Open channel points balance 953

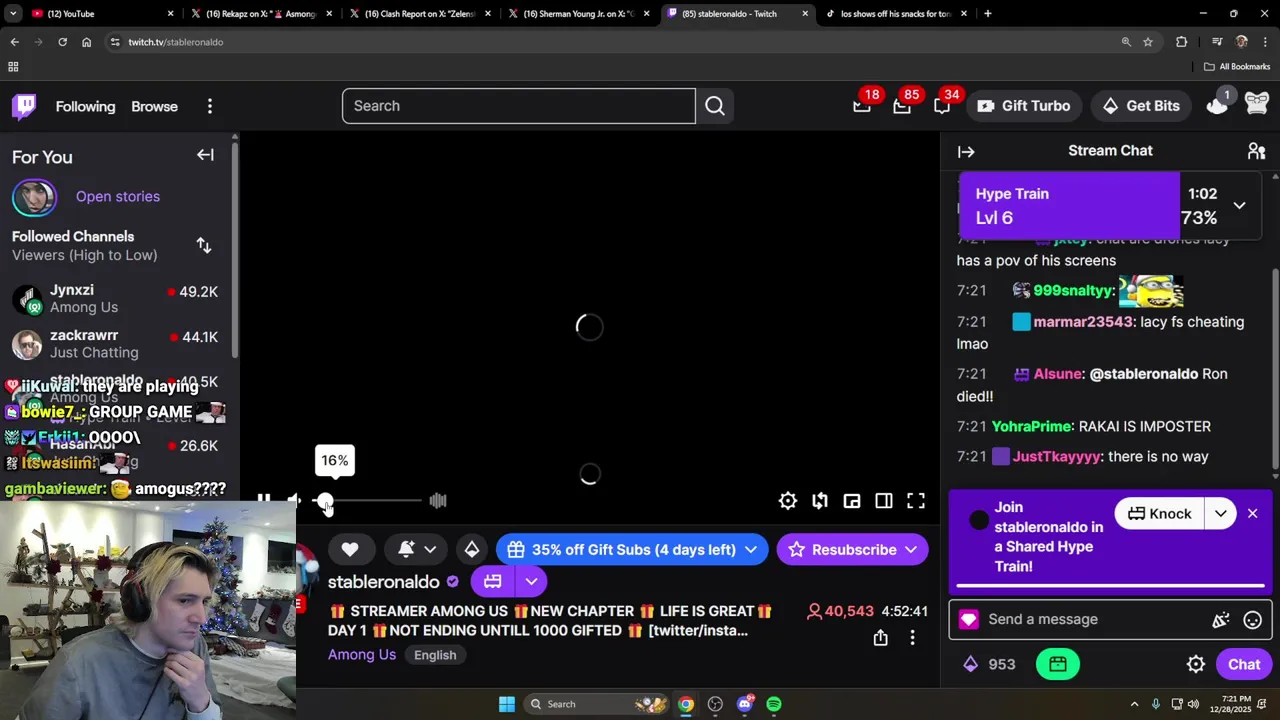[x=989, y=665]
